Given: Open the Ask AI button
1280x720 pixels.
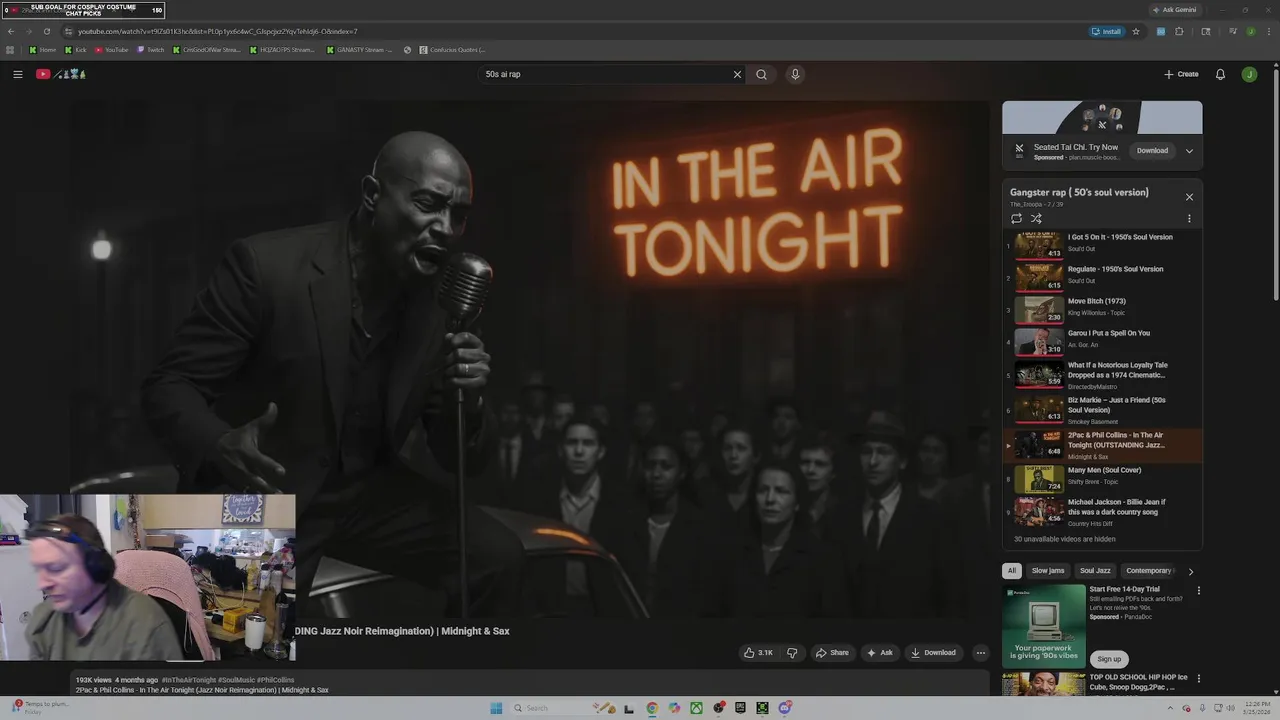Looking at the screenshot, I should point(880,653).
